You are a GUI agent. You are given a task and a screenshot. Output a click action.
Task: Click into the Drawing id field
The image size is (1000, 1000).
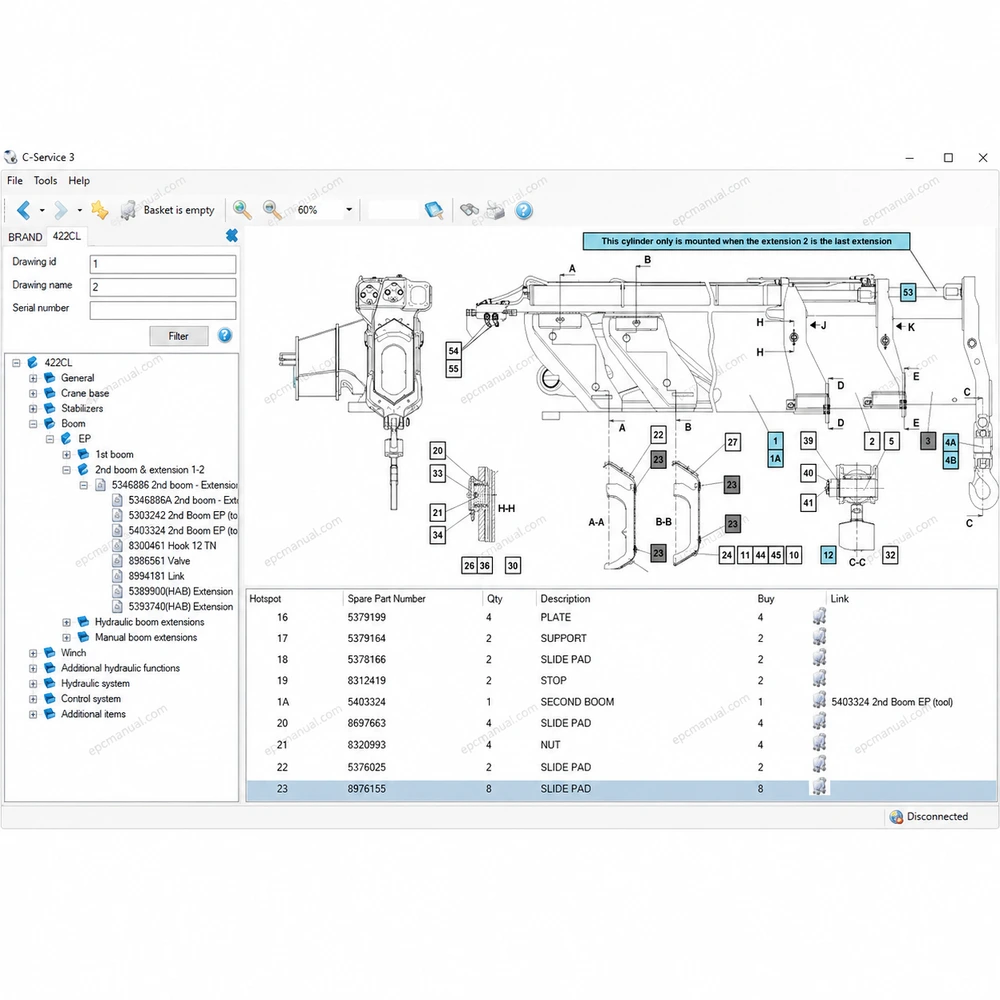coord(163,264)
